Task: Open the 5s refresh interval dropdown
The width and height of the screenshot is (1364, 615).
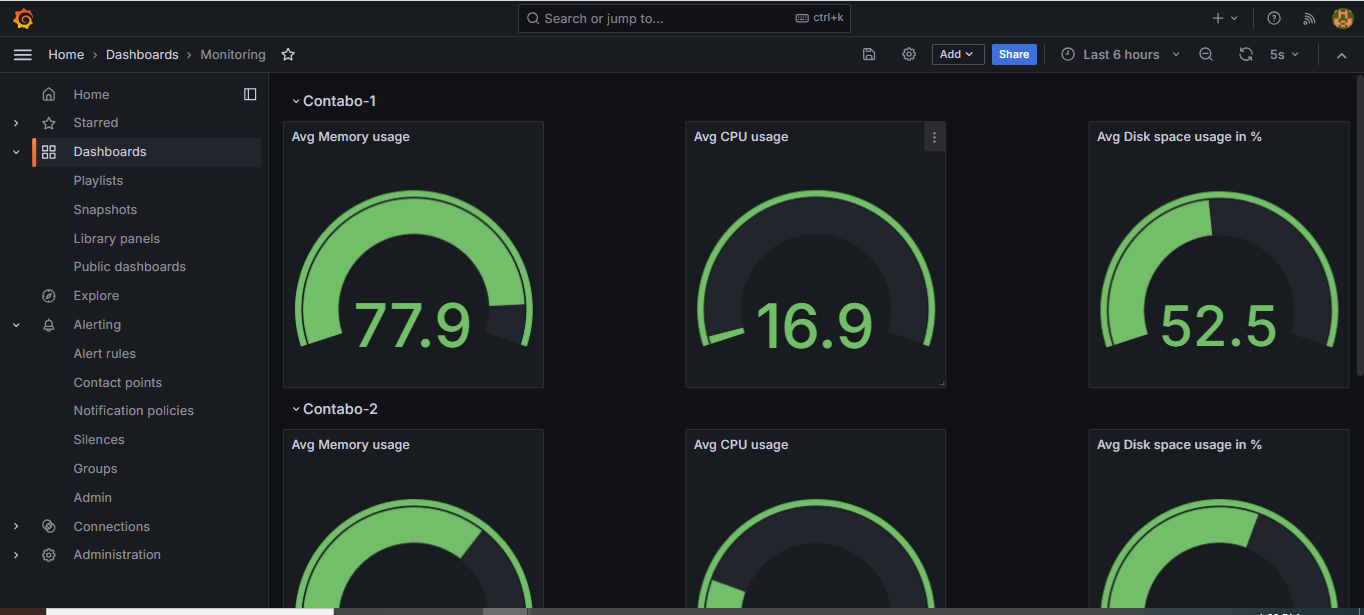Action: pyautogui.click(x=1284, y=55)
